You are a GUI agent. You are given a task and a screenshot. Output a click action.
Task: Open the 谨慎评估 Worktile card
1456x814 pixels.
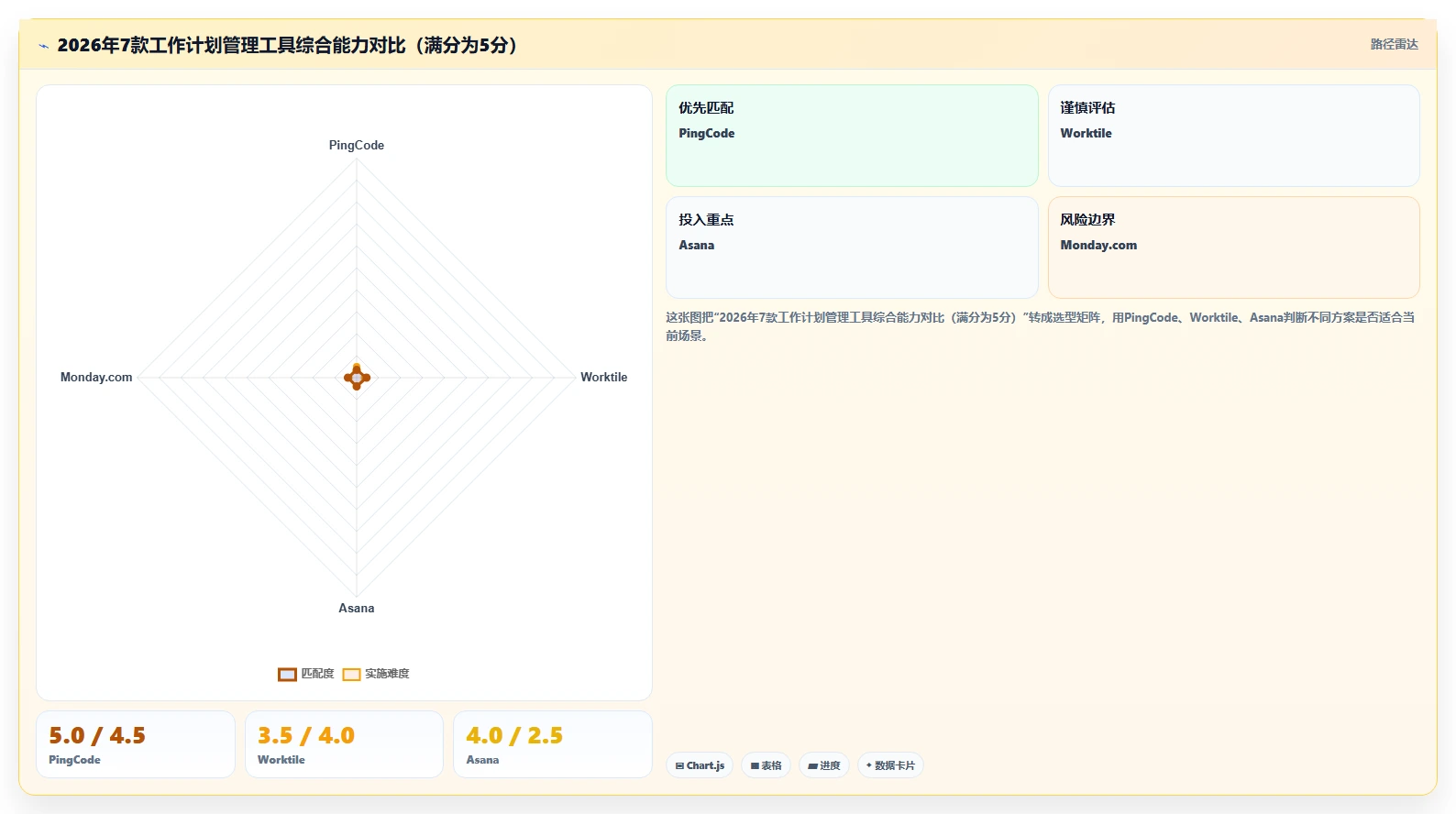pos(1233,136)
